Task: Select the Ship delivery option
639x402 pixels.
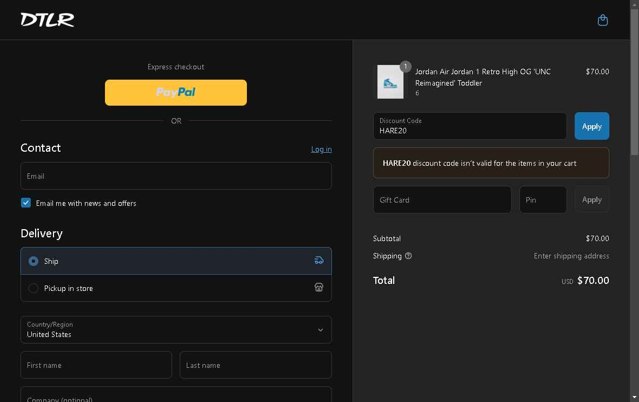Action: point(176,261)
